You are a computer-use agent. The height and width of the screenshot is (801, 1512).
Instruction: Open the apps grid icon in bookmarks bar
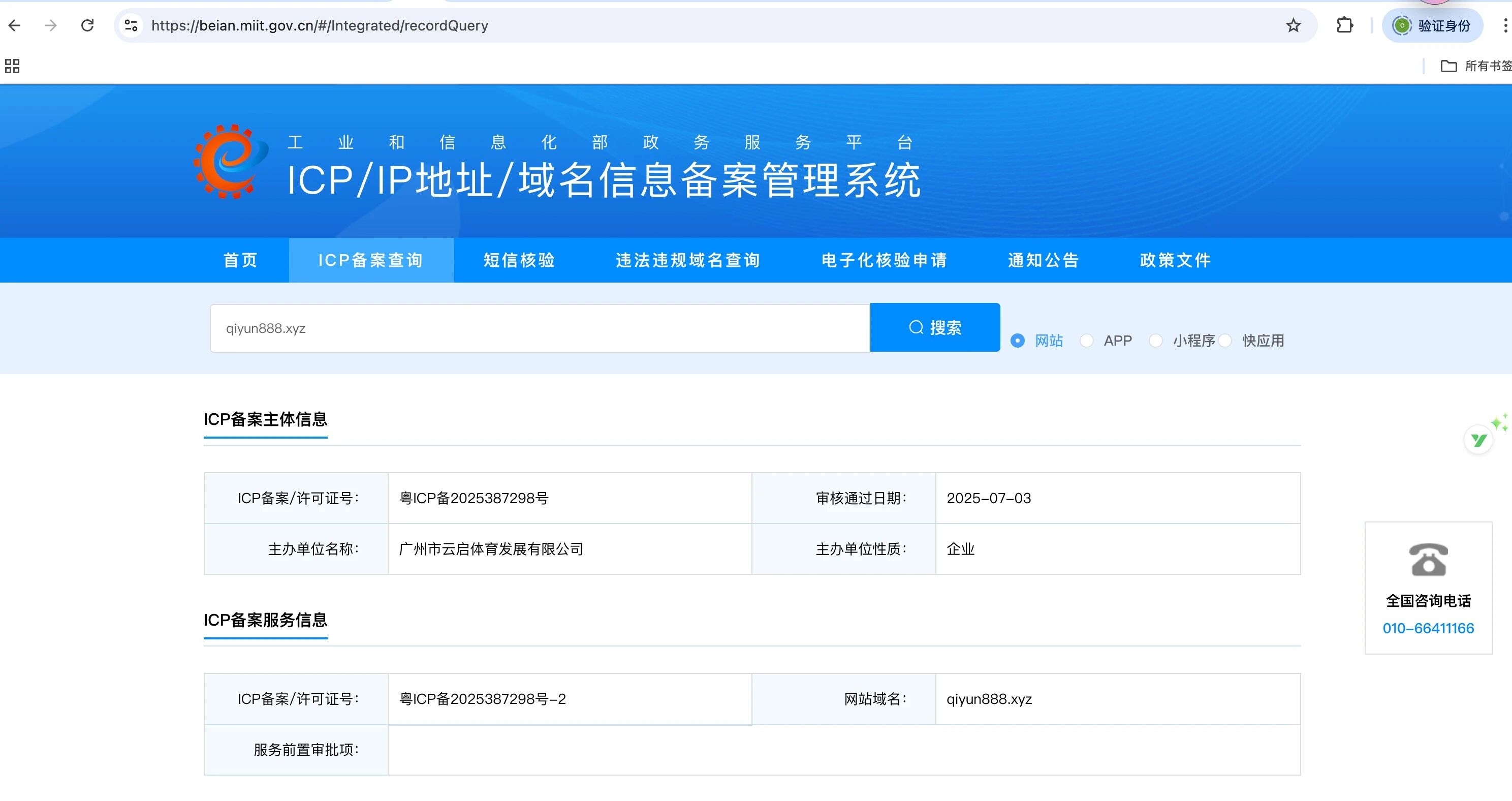[x=12, y=66]
